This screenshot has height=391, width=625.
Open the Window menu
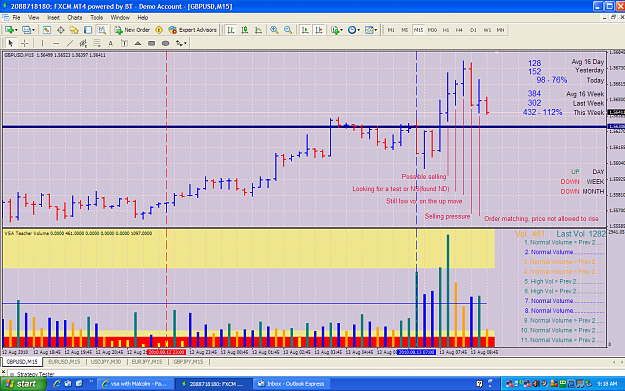coord(120,18)
